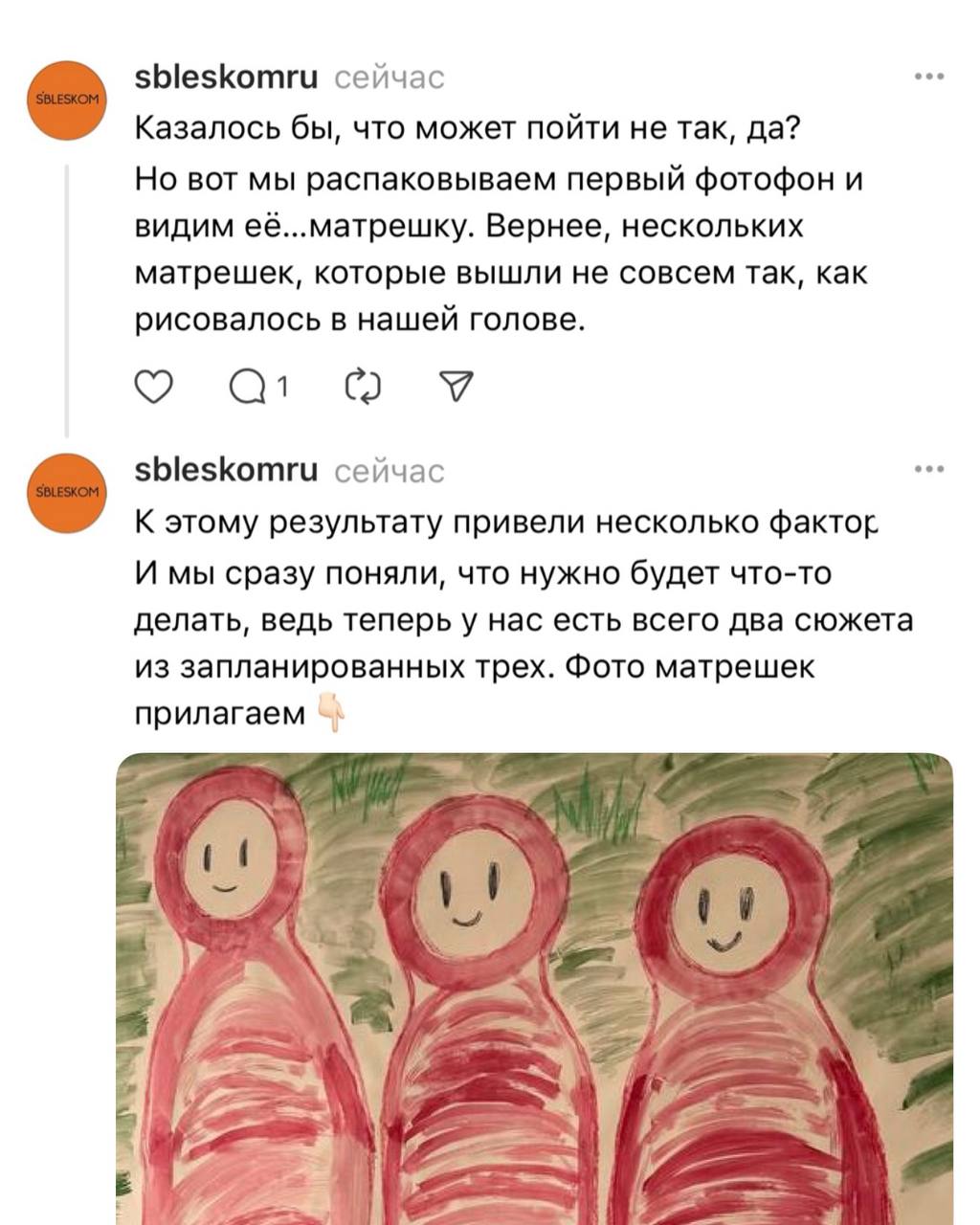Share first post via paper plane icon

[x=455, y=387]
